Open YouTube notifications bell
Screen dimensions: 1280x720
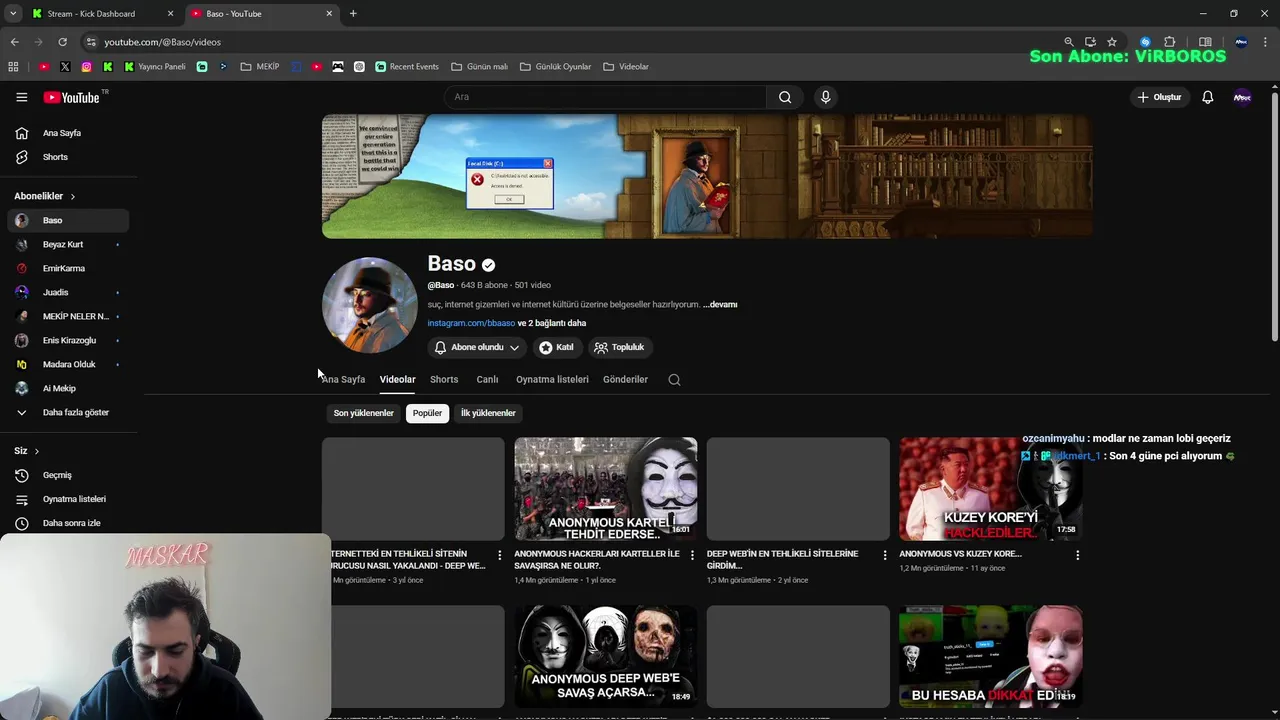point(1207,97)
